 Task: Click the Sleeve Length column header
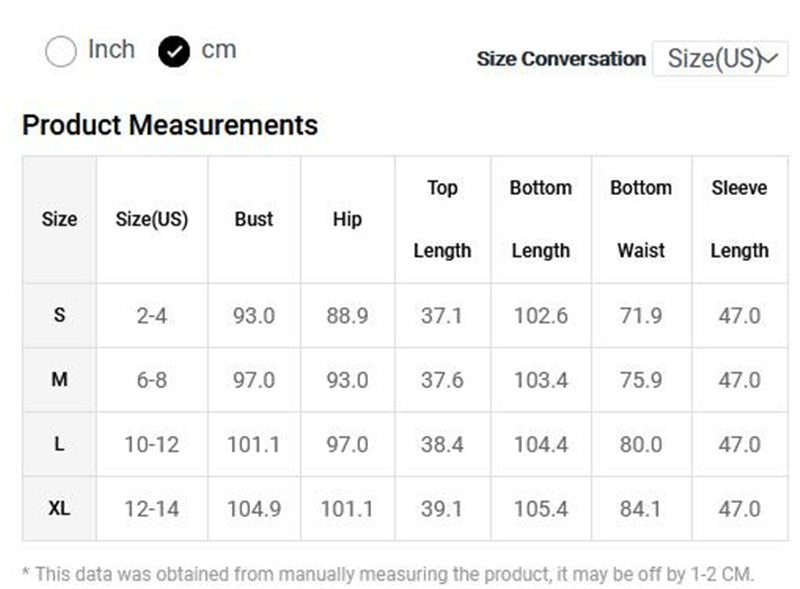pyautogui.click(x=739, y=219)
